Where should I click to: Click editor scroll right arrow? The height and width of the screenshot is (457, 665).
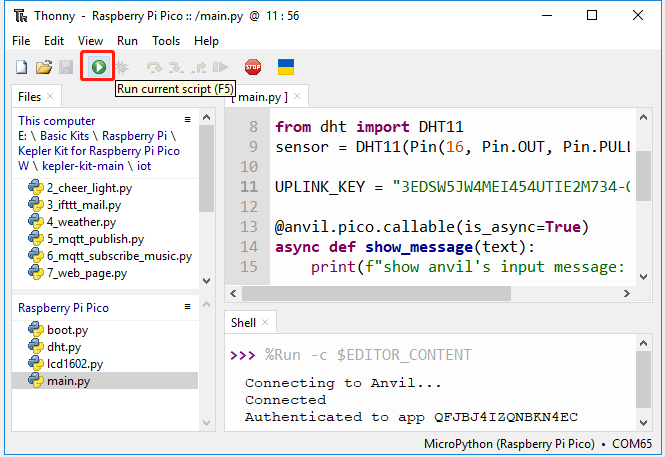pos(626,293)
